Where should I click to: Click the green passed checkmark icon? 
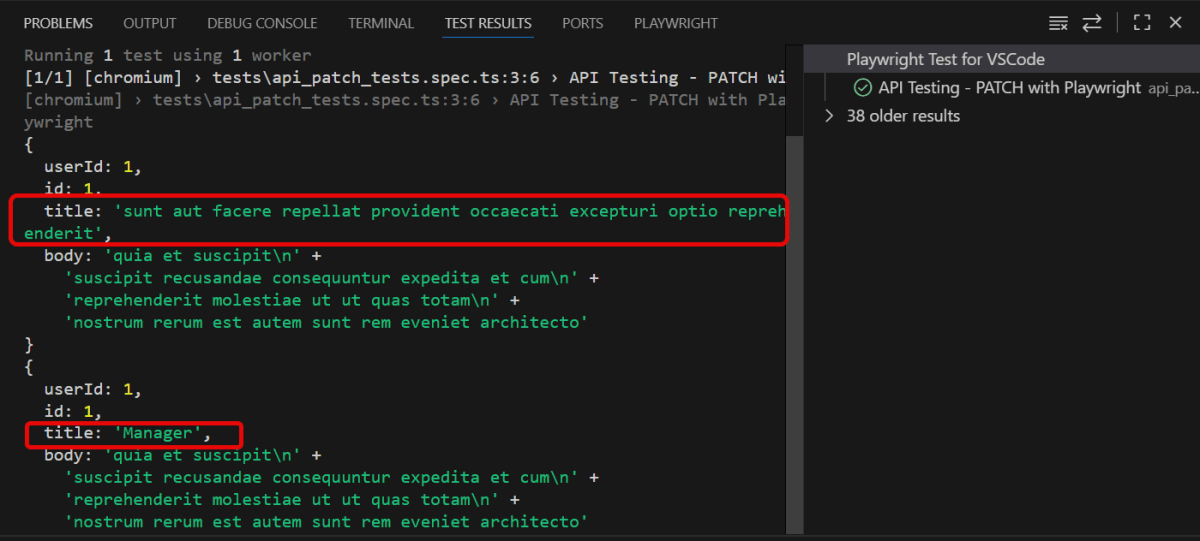pyautogui.click(x=862, y=88)
